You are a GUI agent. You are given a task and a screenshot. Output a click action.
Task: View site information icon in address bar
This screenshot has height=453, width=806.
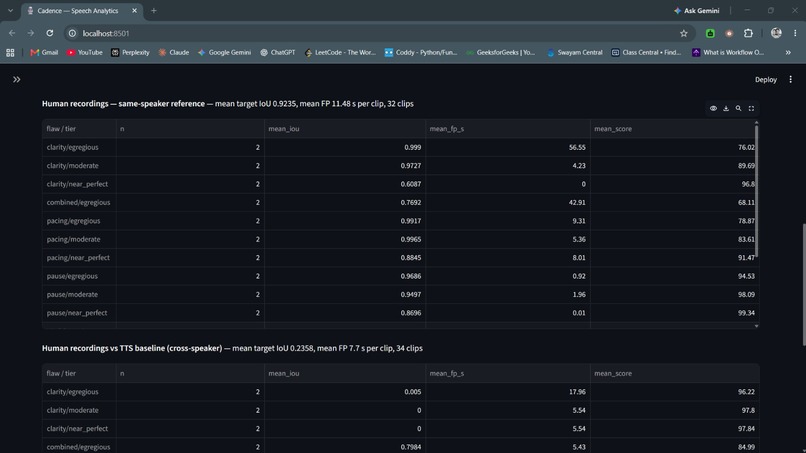point(72,33)
